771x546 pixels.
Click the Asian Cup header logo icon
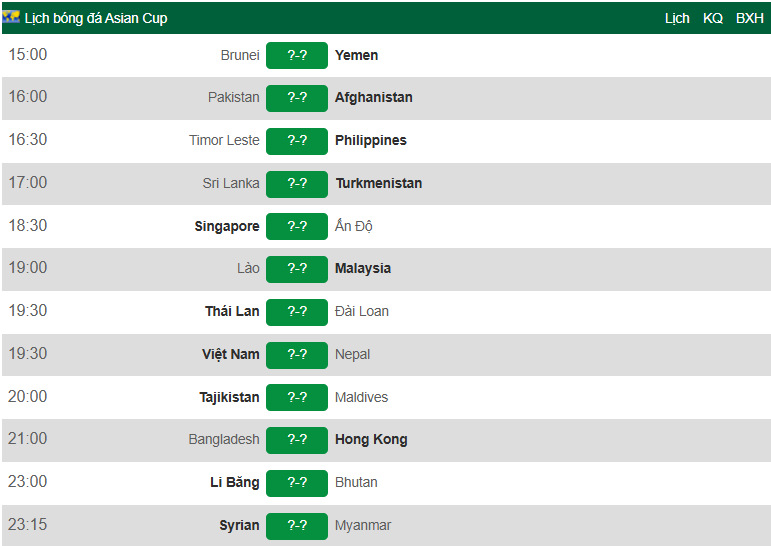click(x=11, y=17)
